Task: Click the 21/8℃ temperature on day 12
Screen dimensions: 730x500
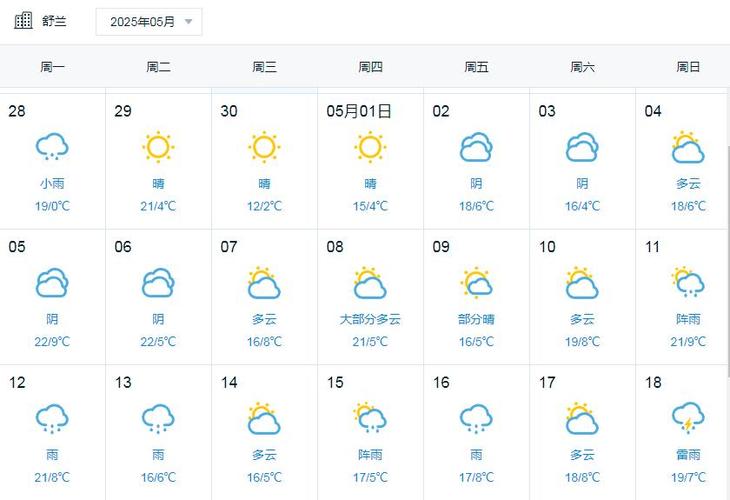Action: (52, 477)
